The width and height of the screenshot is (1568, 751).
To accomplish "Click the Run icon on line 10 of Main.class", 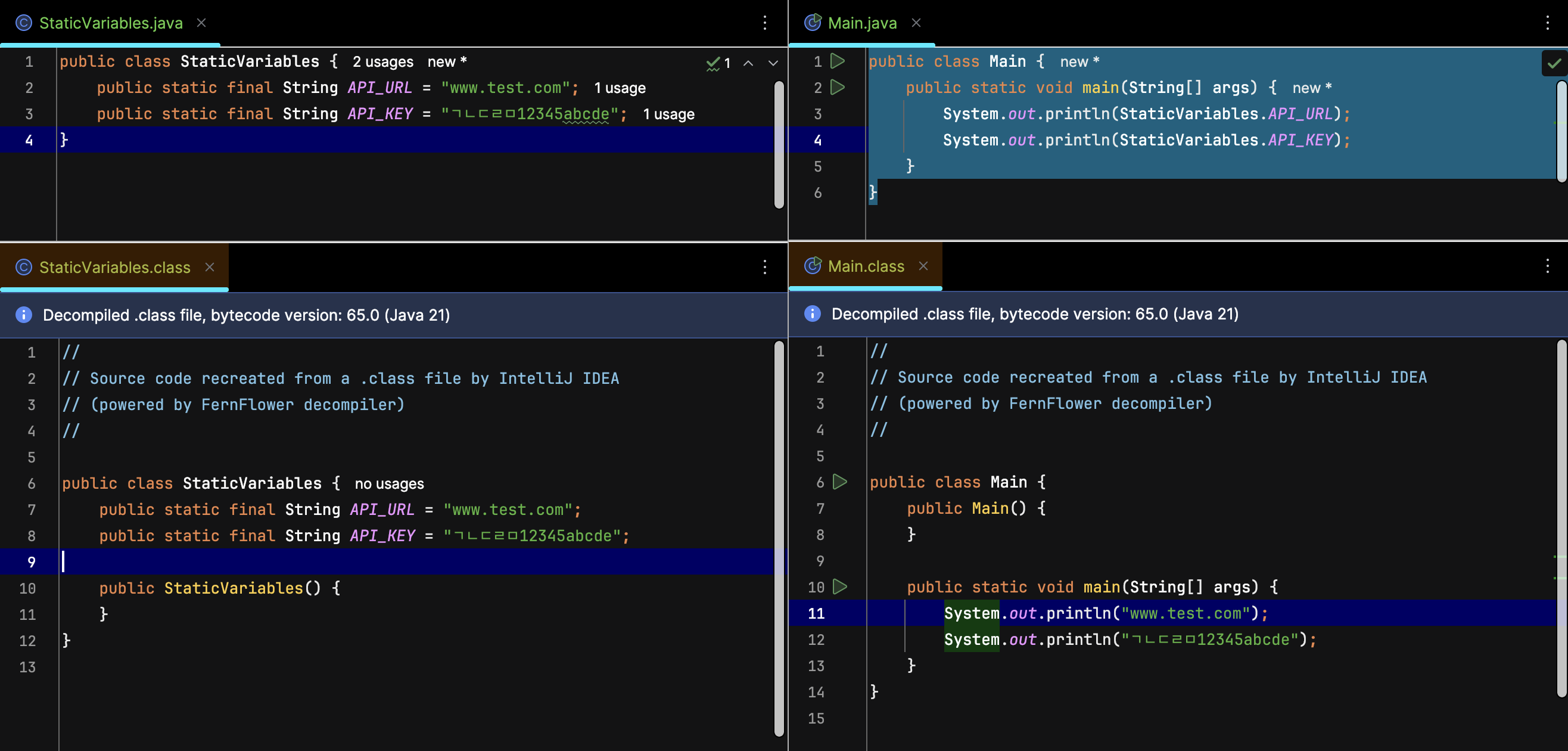I will [841, 587].
